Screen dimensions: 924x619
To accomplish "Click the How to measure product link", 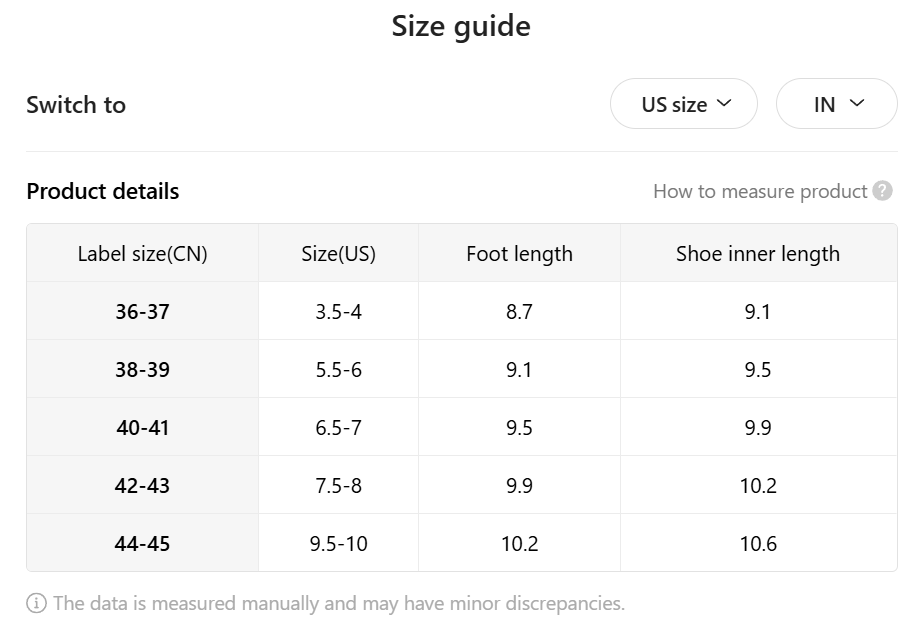I will (x=760, y=192).
